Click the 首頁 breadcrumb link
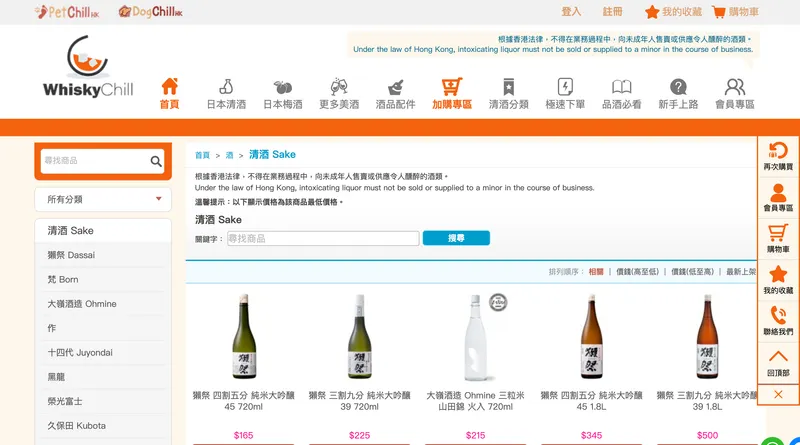Viewport: 800px width, 445px height. click(x=202, y=155)
